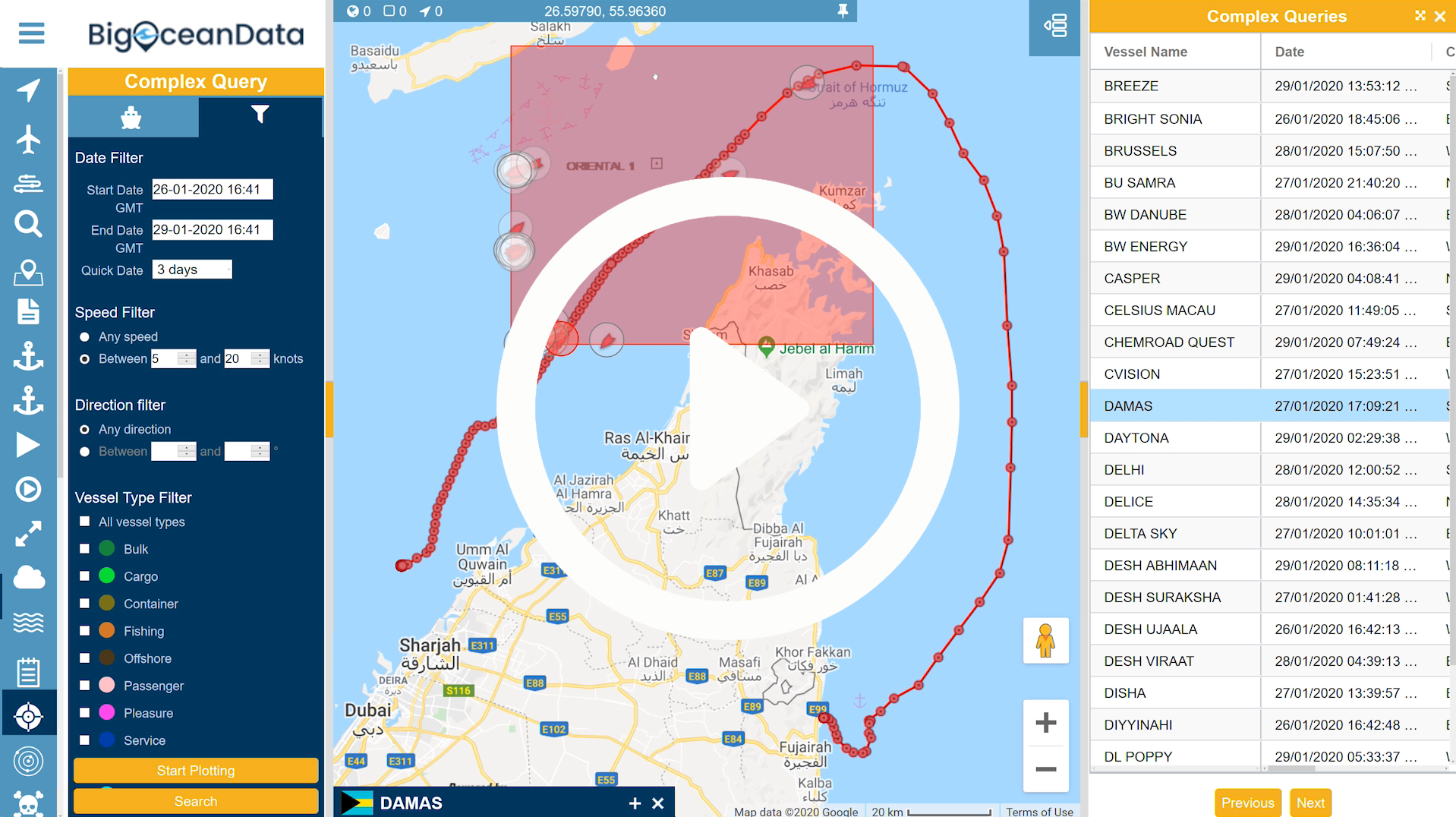
Task: Select the CASPER vessel row
Action: click(x=1269, y=279)
